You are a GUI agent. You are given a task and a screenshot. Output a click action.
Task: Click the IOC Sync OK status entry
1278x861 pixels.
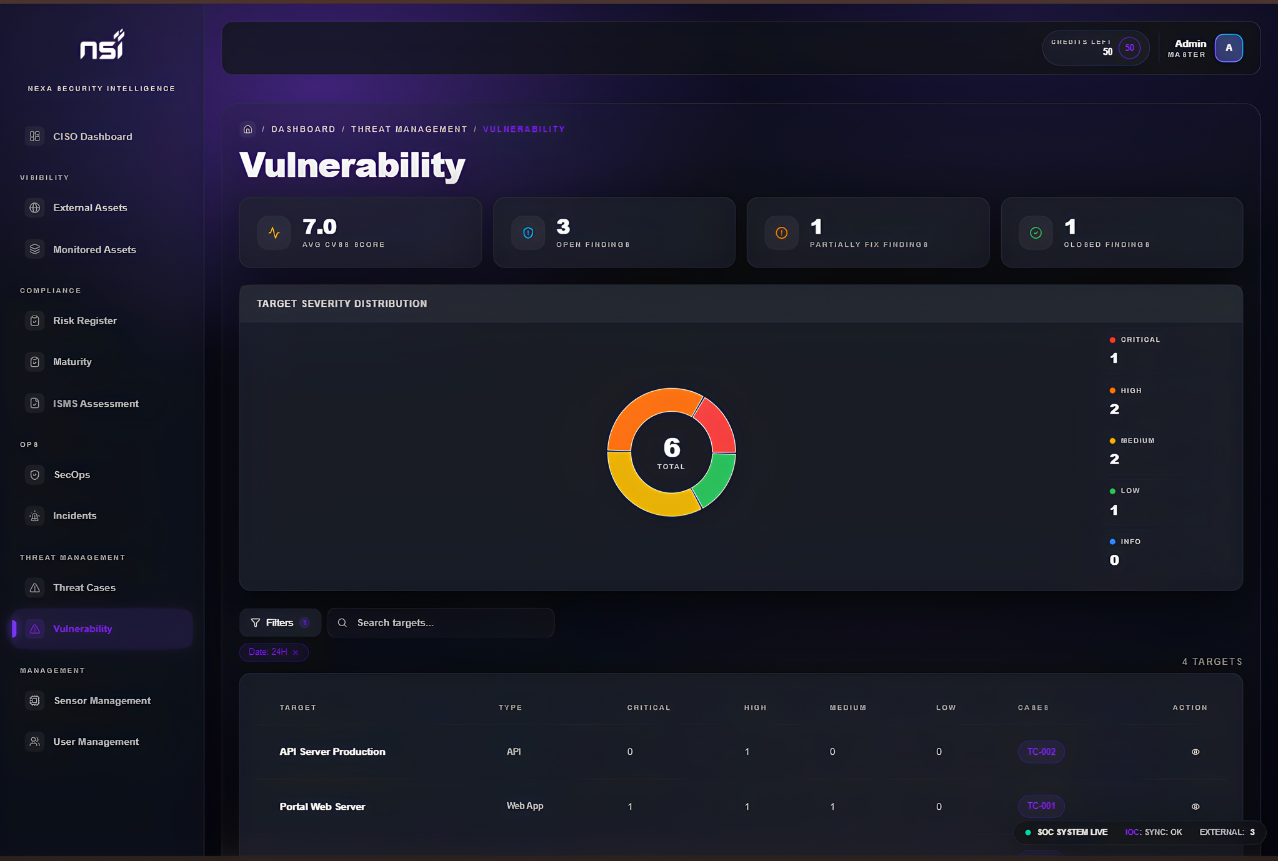point(1153,832)
